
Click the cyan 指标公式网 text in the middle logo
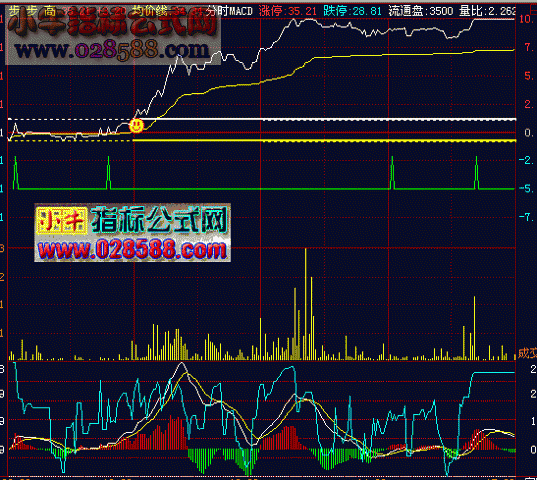(159, 220)
